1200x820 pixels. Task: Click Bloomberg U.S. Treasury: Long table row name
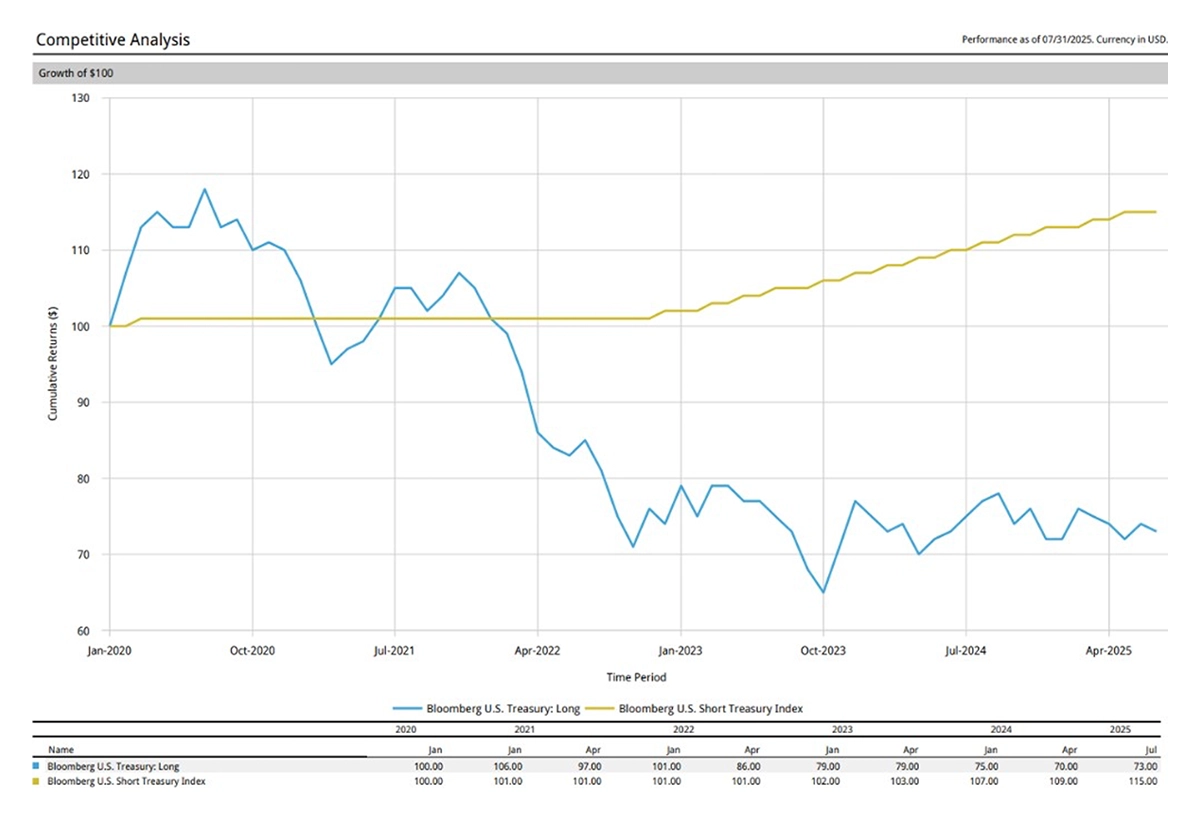114,765
